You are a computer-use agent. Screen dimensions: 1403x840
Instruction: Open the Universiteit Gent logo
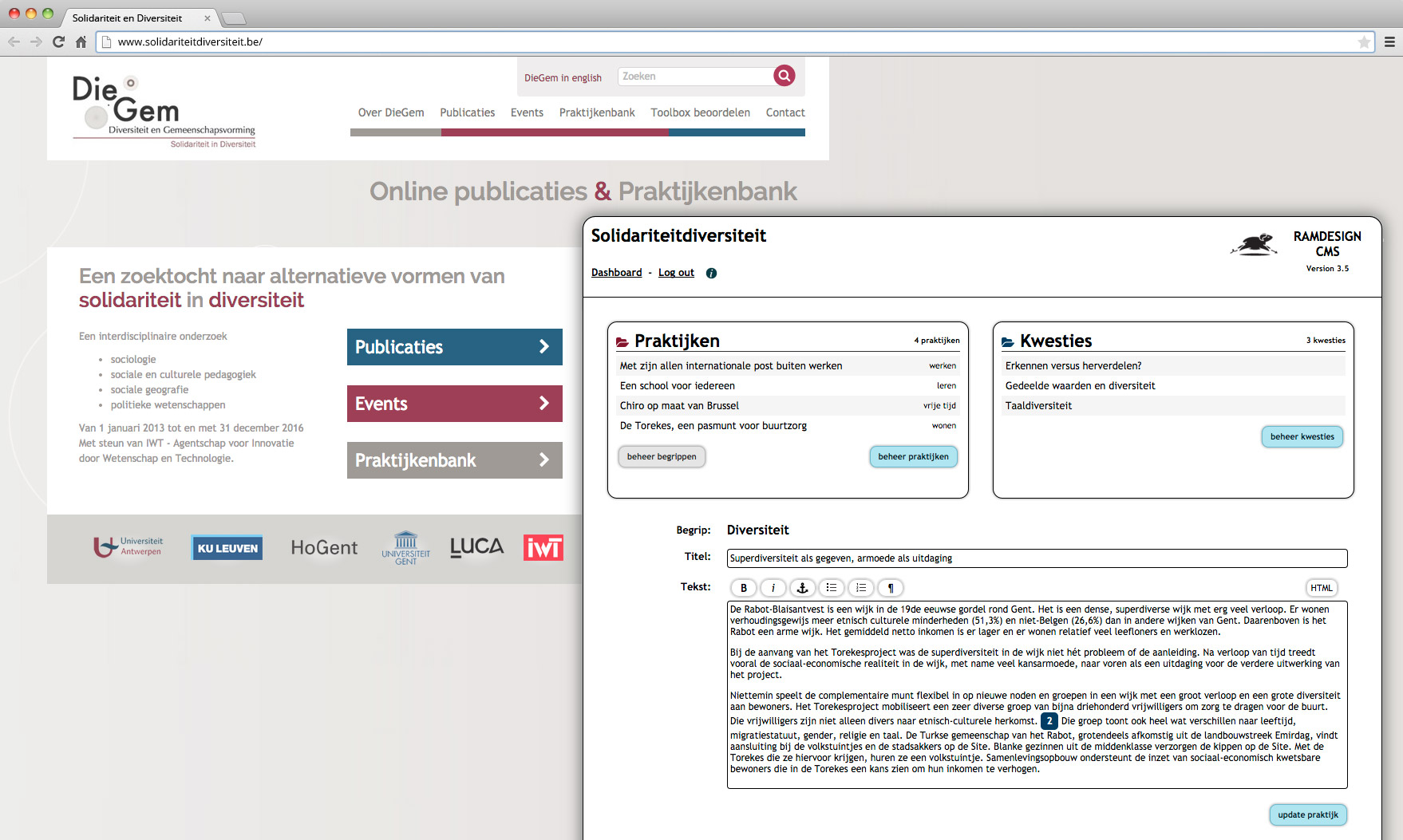[x=405, y=548]
